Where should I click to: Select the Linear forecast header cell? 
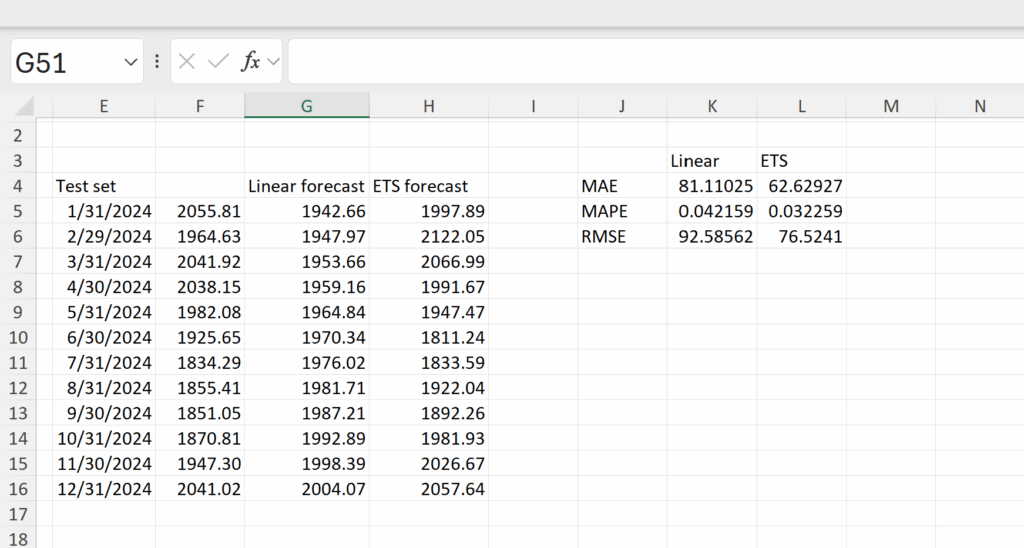306,186
